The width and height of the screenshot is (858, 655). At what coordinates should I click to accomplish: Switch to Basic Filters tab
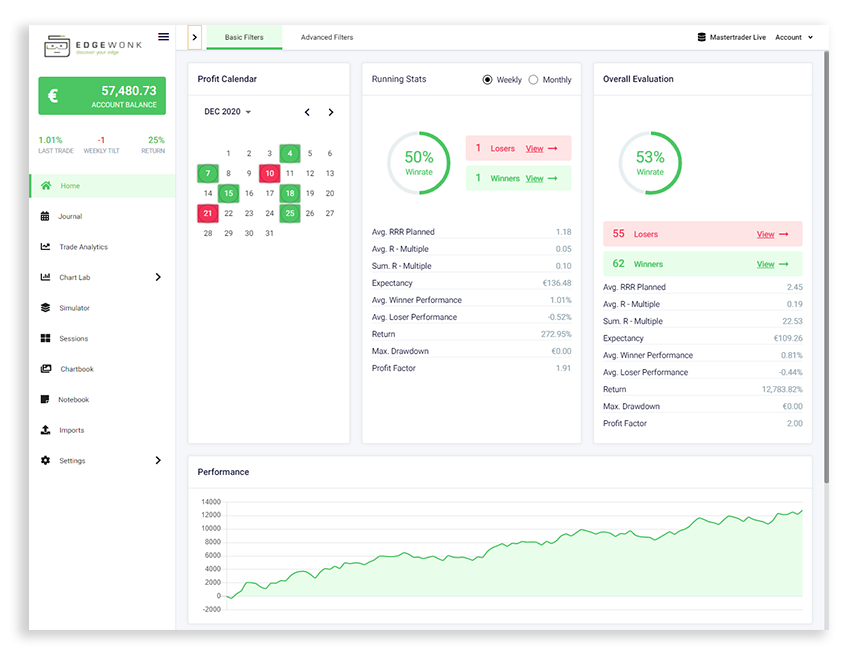click(x=244, y=37)
